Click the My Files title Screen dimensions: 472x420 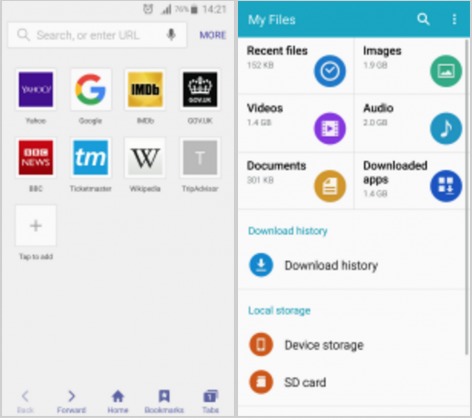272,20
